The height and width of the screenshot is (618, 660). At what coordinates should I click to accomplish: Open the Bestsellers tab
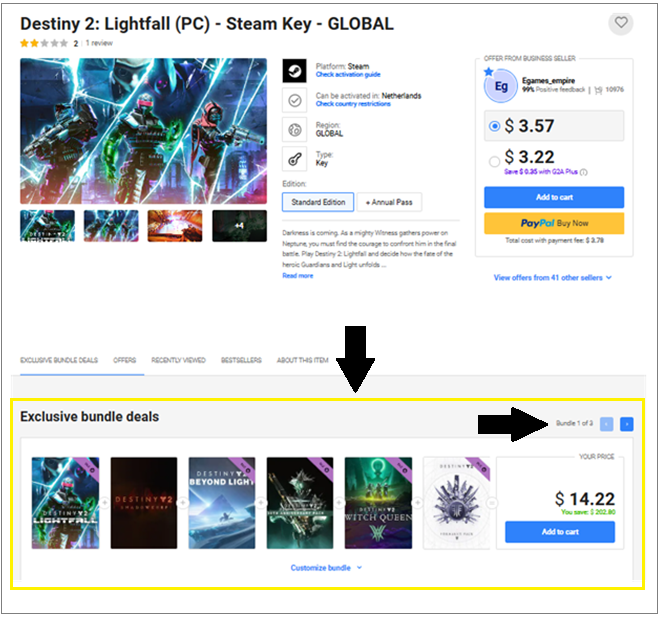click(x=241, y=360)
